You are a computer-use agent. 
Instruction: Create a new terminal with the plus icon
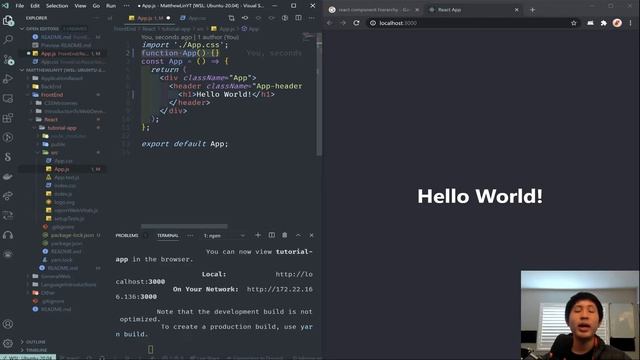click(258, 235)
